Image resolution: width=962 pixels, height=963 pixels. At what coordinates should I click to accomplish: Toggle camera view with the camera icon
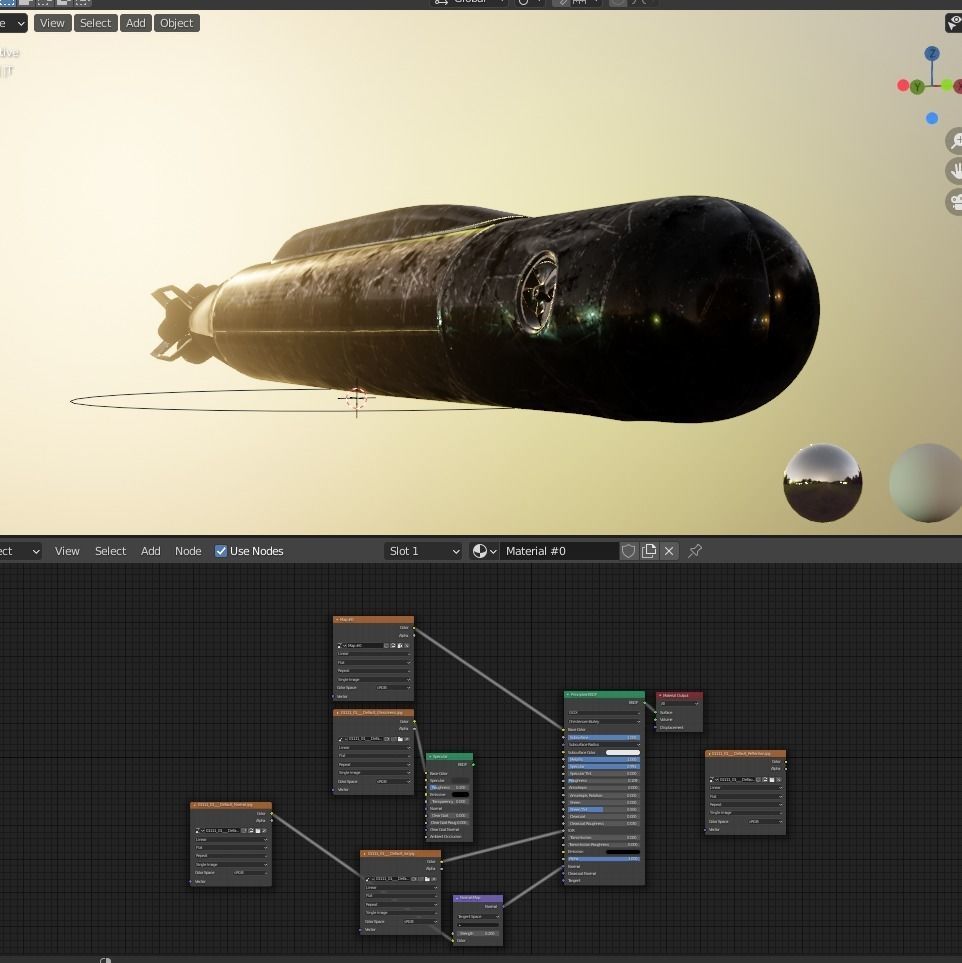(955, 202)
